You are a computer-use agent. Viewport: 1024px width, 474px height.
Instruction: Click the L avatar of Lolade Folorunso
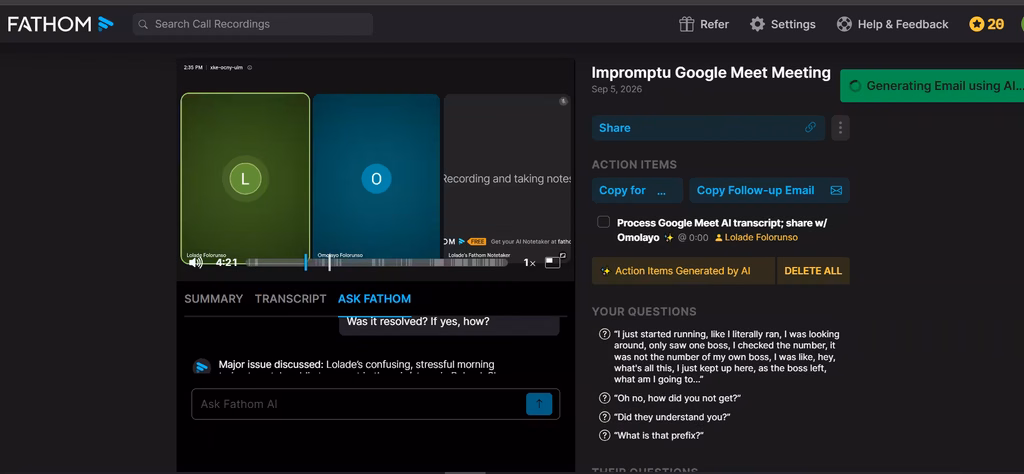point(245,180)
